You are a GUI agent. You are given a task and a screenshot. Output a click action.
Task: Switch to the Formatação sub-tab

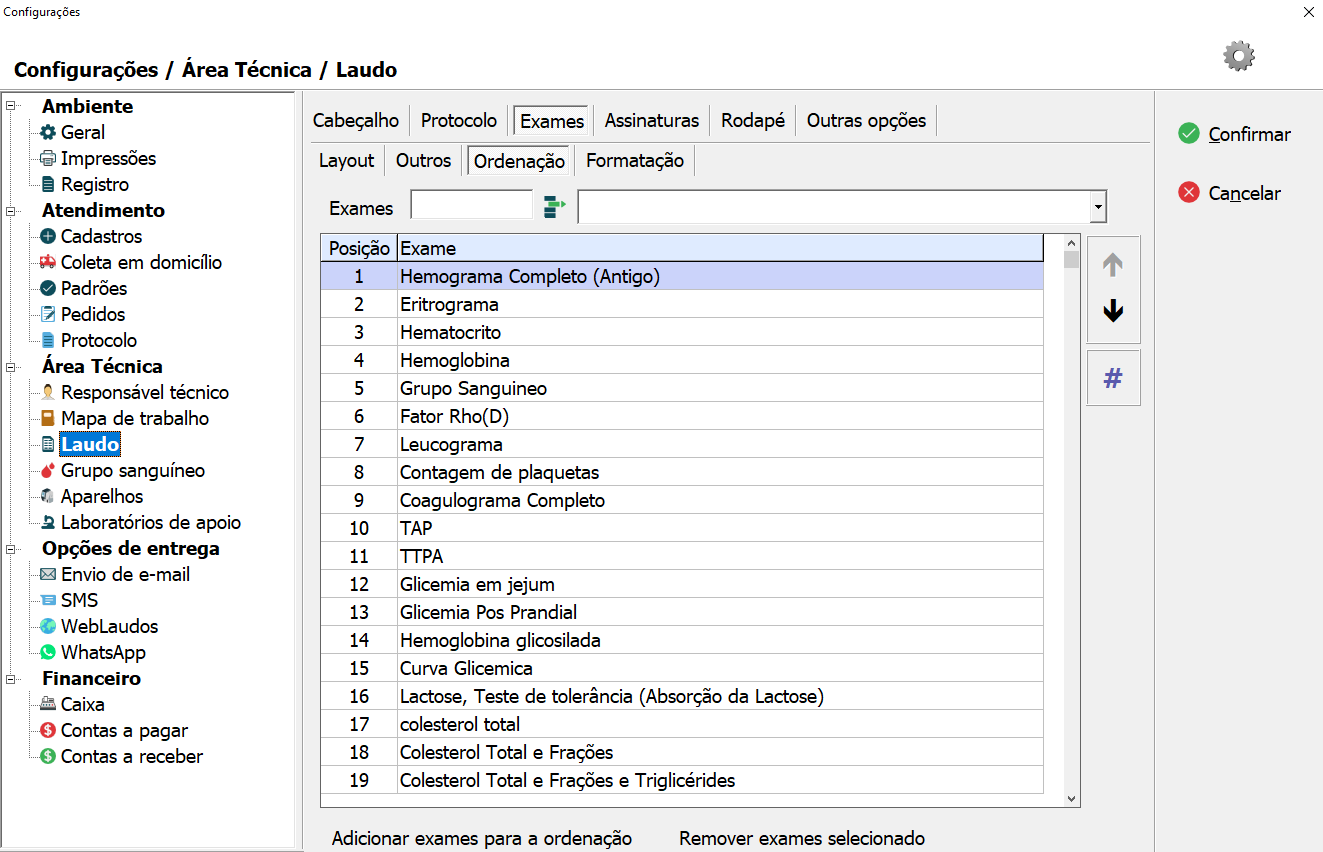point(635,161)
